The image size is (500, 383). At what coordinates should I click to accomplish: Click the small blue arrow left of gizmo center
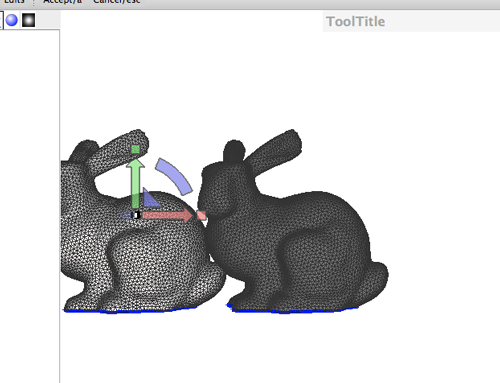pyautogui.click(x=128, y=215)
